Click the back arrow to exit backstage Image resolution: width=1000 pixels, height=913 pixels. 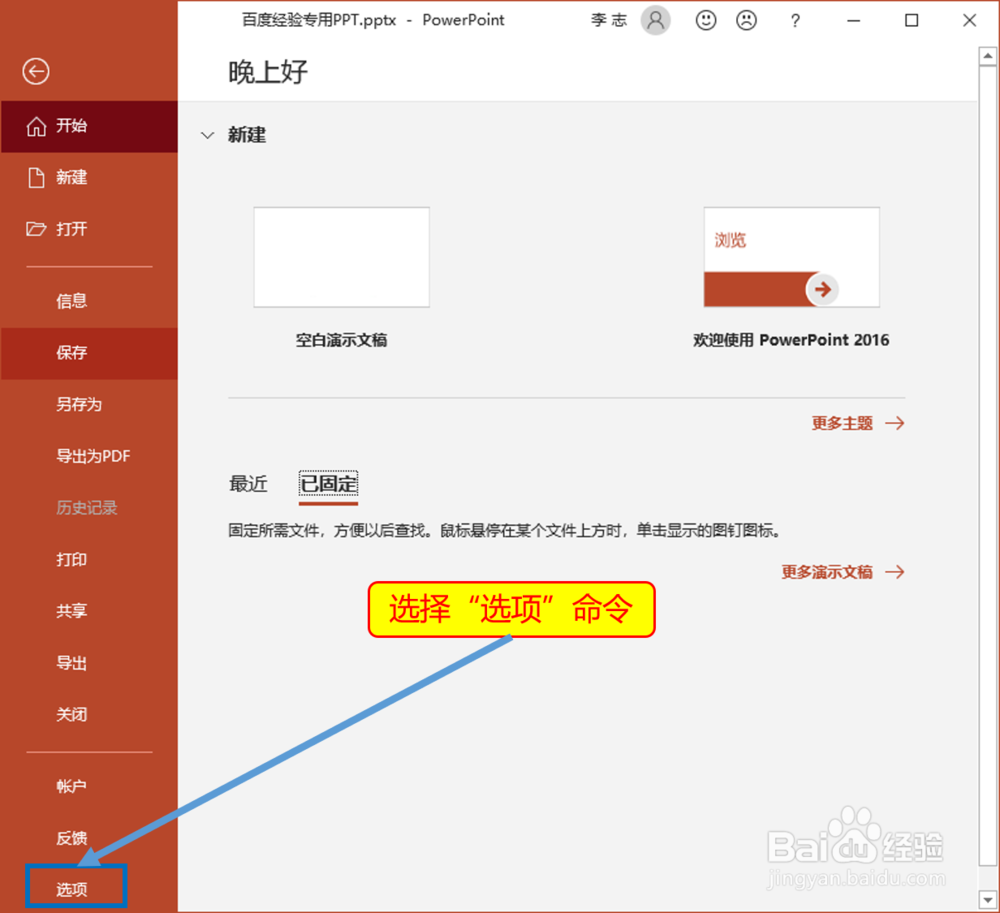point(36,71)
